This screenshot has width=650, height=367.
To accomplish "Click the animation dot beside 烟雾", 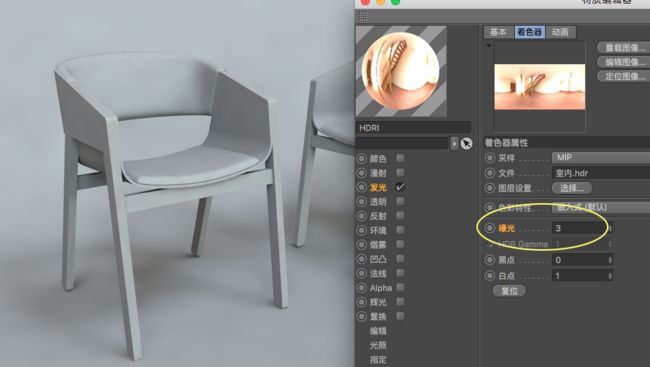I will (361, 245).
